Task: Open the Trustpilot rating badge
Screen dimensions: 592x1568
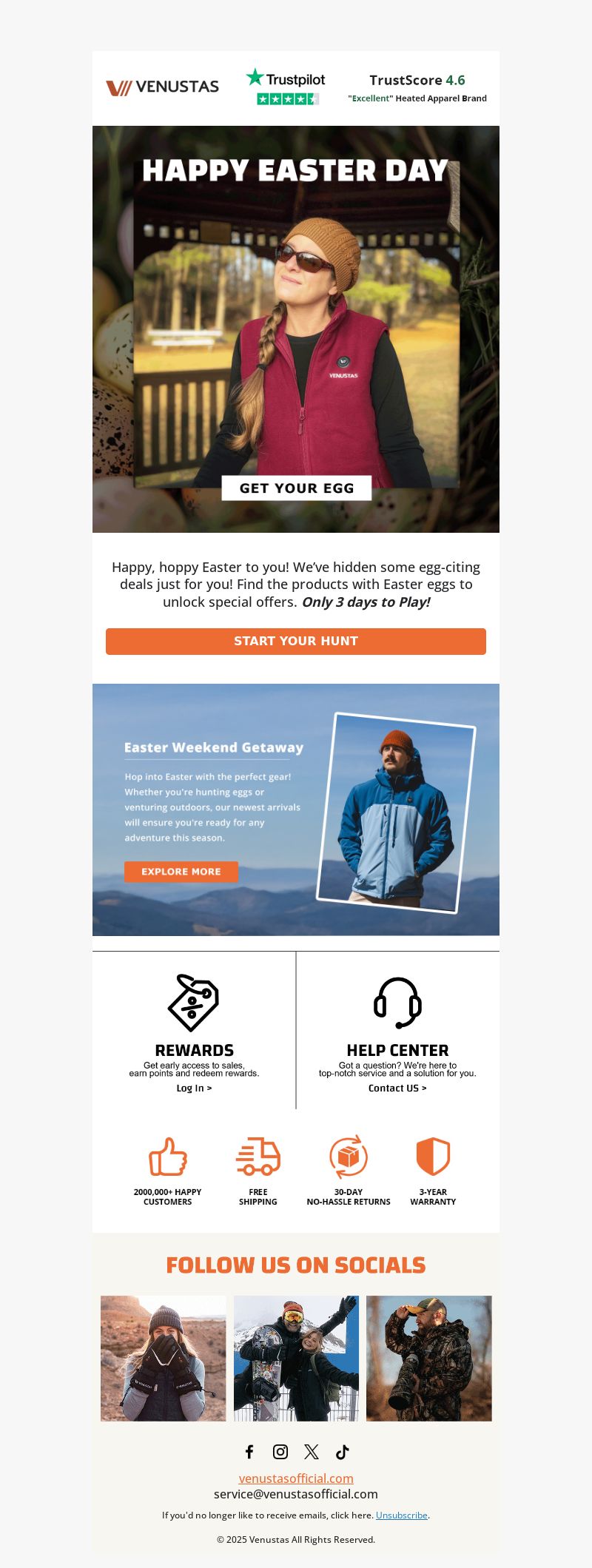Action: coord(286,87)
